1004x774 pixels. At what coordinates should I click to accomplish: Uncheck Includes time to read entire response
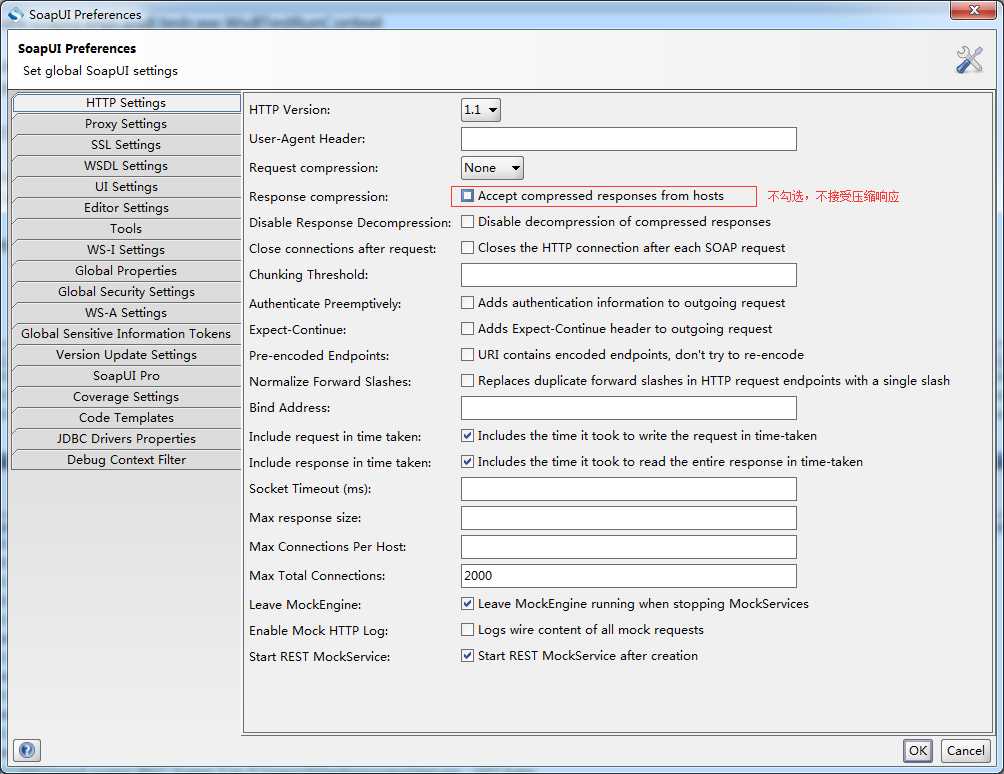467,461
